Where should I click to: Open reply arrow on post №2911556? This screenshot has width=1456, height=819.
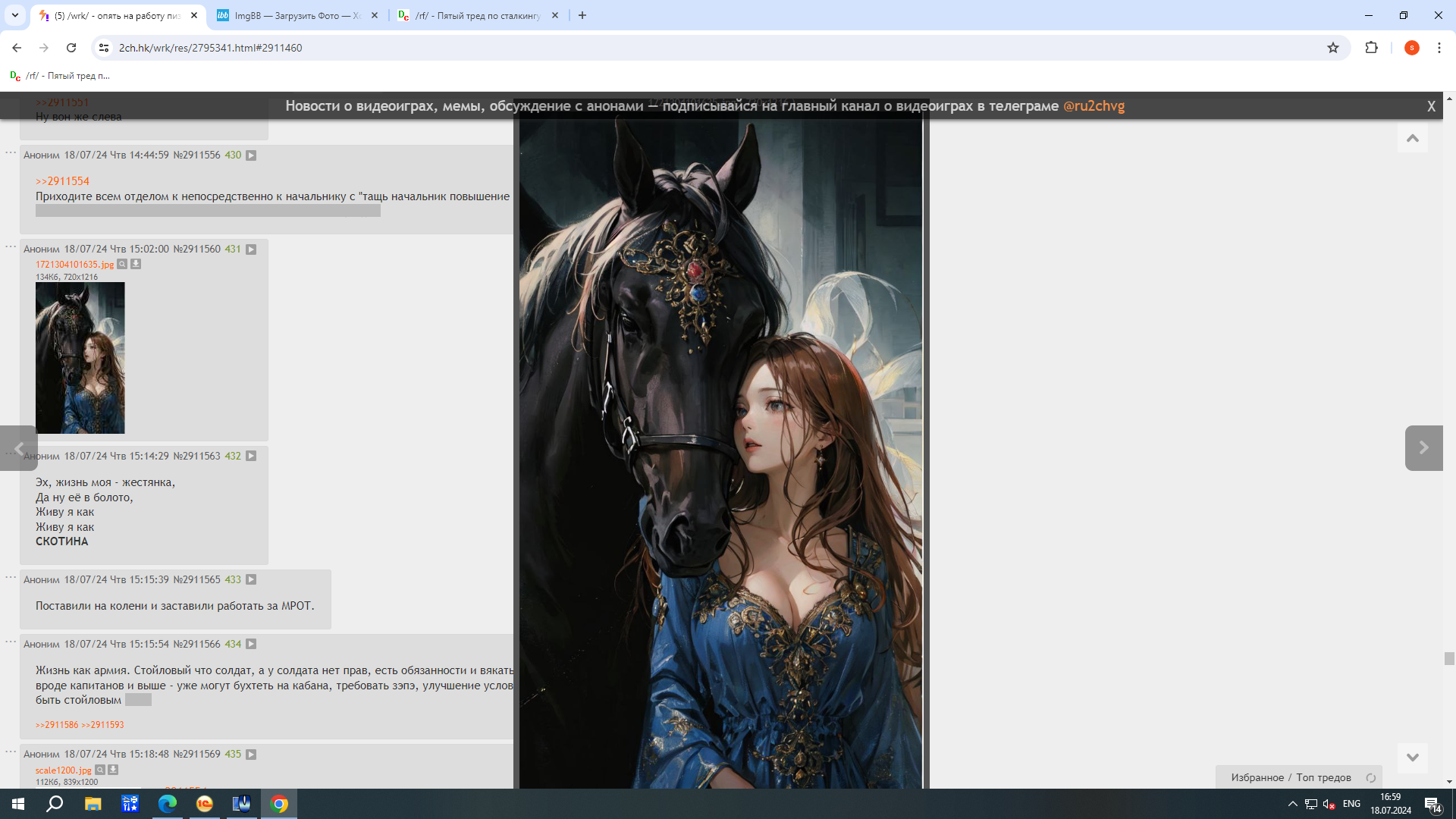click(x=251, y=155)
